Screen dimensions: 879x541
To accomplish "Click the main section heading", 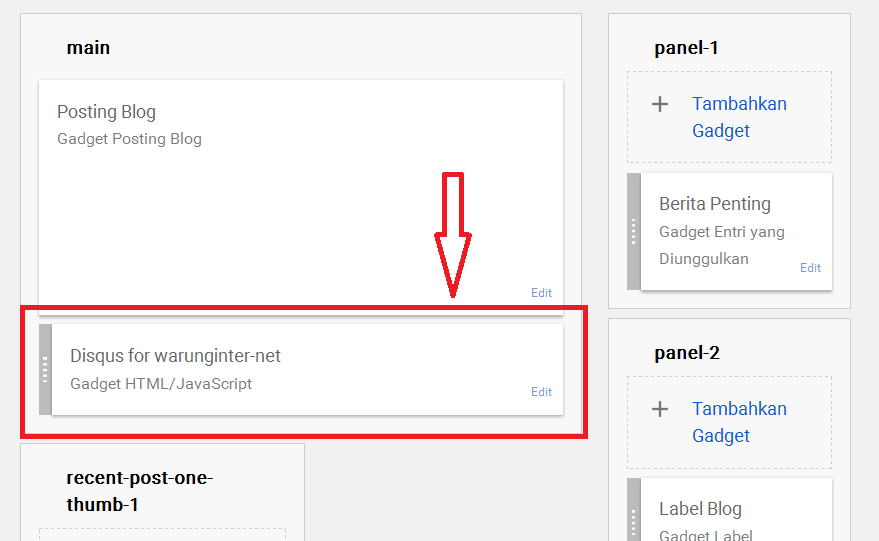I will click(x=88, y=47).
